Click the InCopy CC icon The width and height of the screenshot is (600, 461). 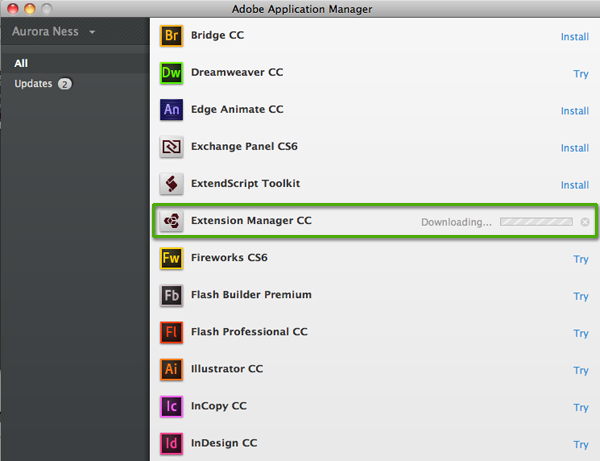click(x=171, y=407)
